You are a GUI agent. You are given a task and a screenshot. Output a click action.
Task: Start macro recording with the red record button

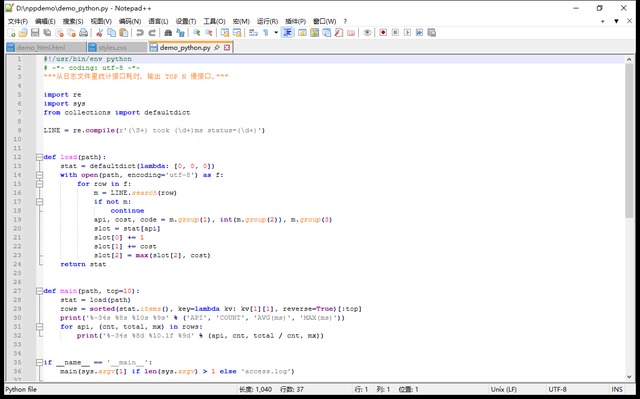pyautogui.click(x=383, y=33)
